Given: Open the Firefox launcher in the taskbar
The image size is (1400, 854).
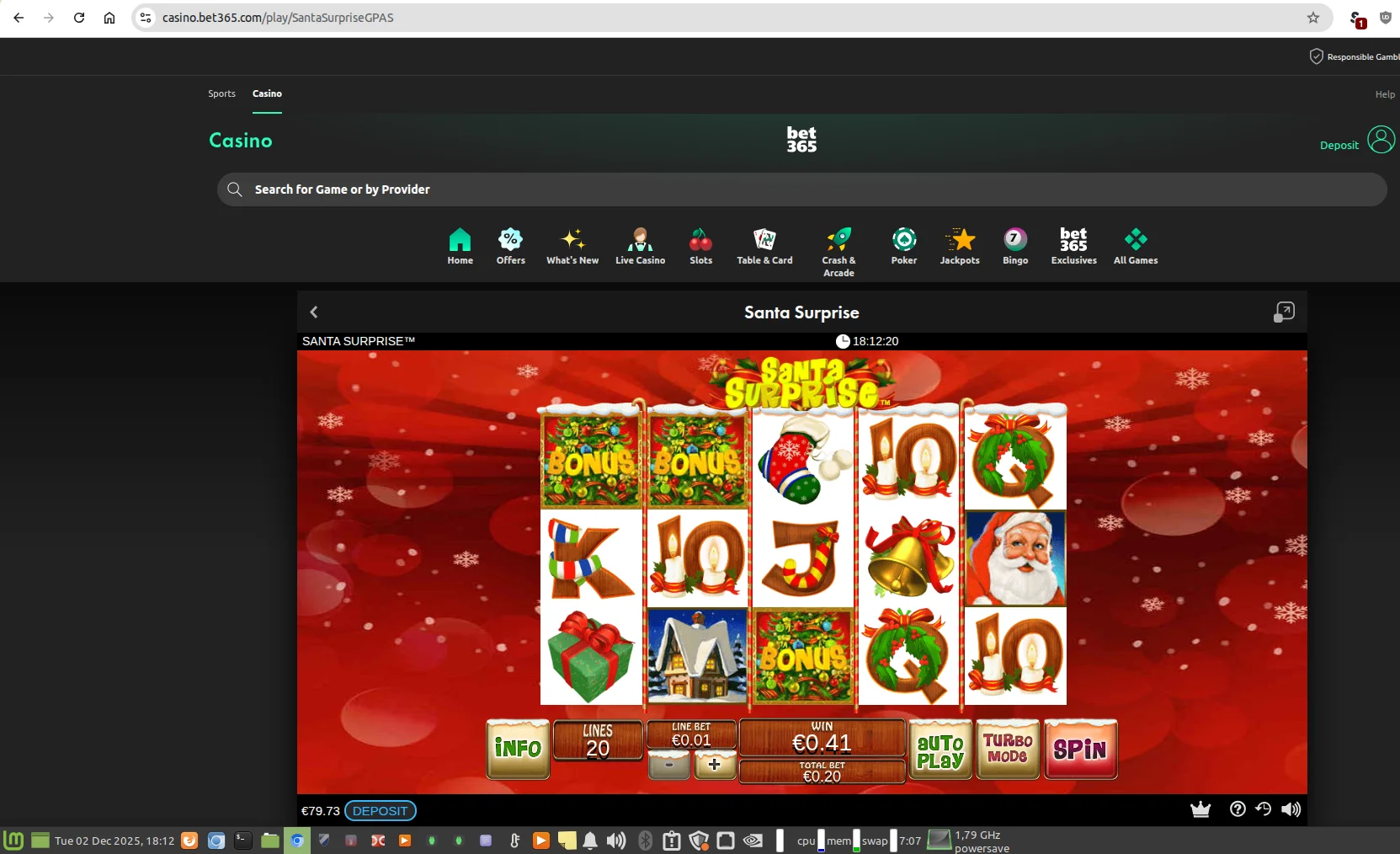Looking at the screenshot, I should click(x=189, y=841).
